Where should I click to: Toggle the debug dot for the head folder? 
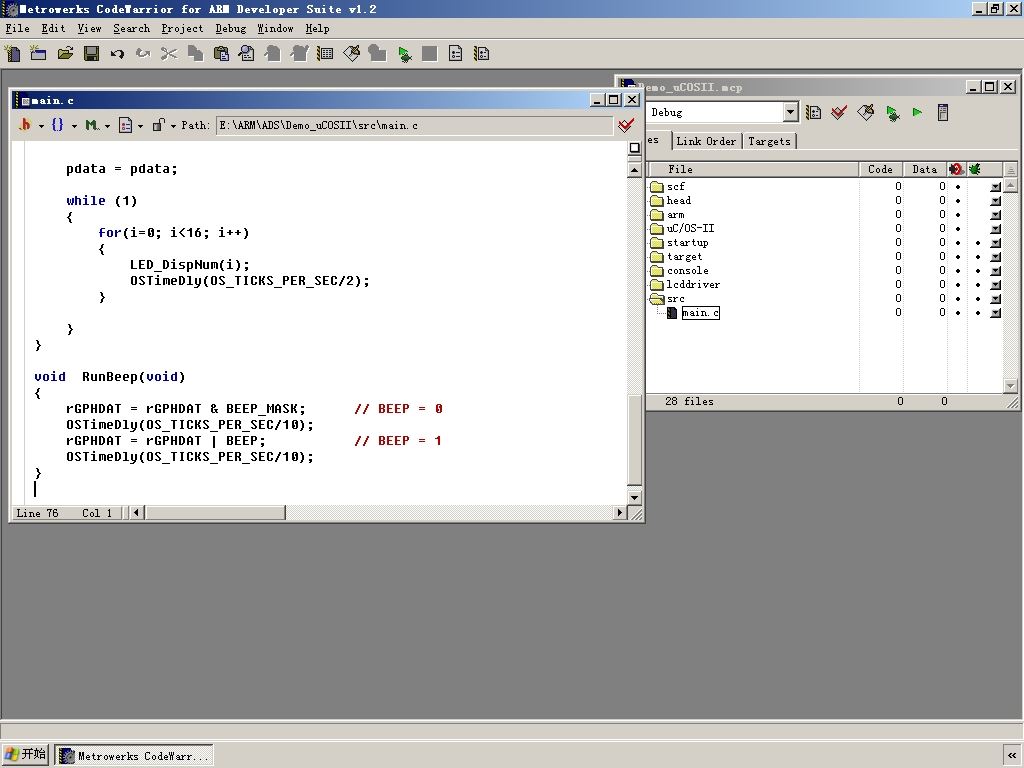pos(958,200)
